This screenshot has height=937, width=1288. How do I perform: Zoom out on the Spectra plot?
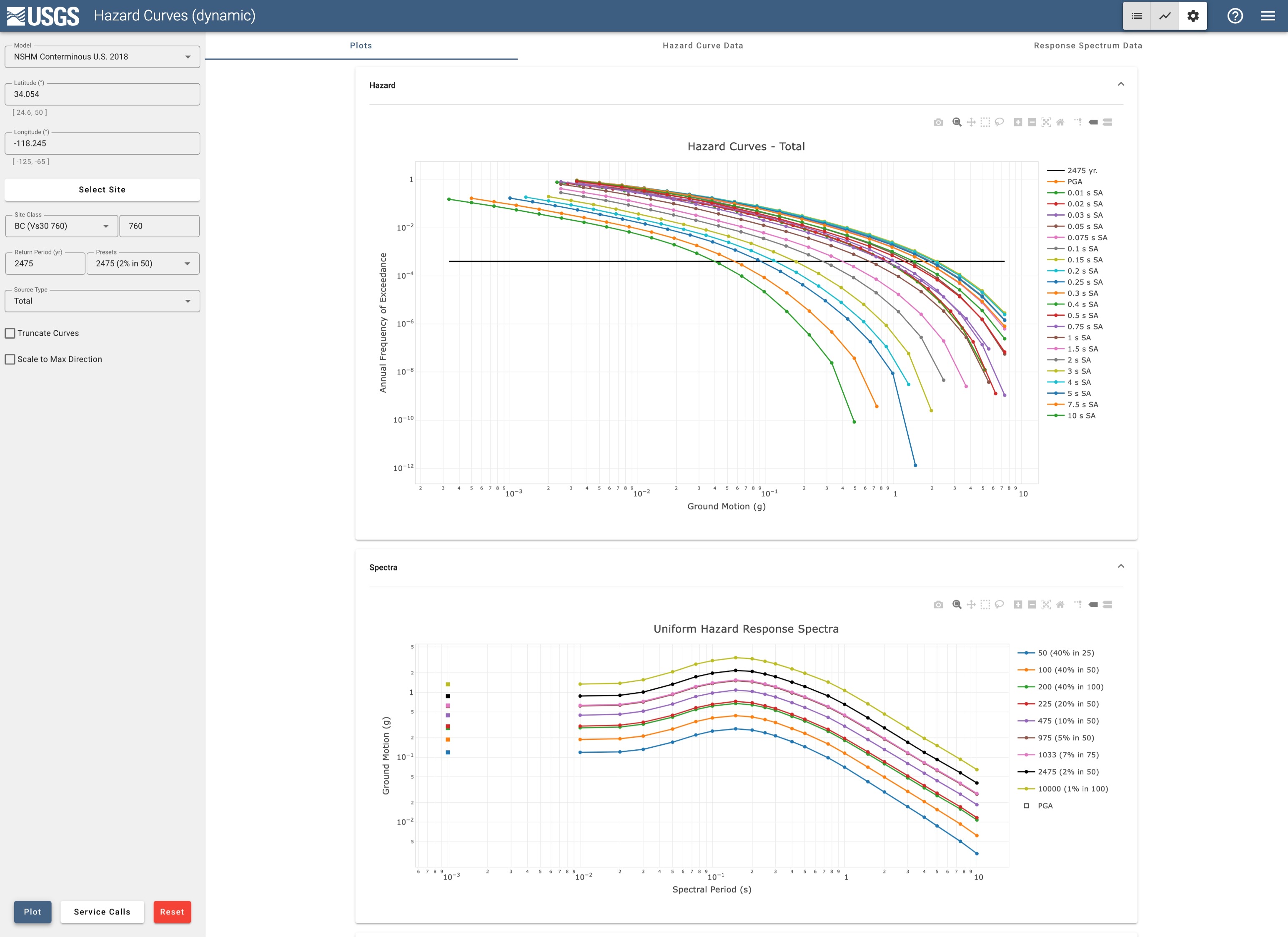click(1032, 605)
